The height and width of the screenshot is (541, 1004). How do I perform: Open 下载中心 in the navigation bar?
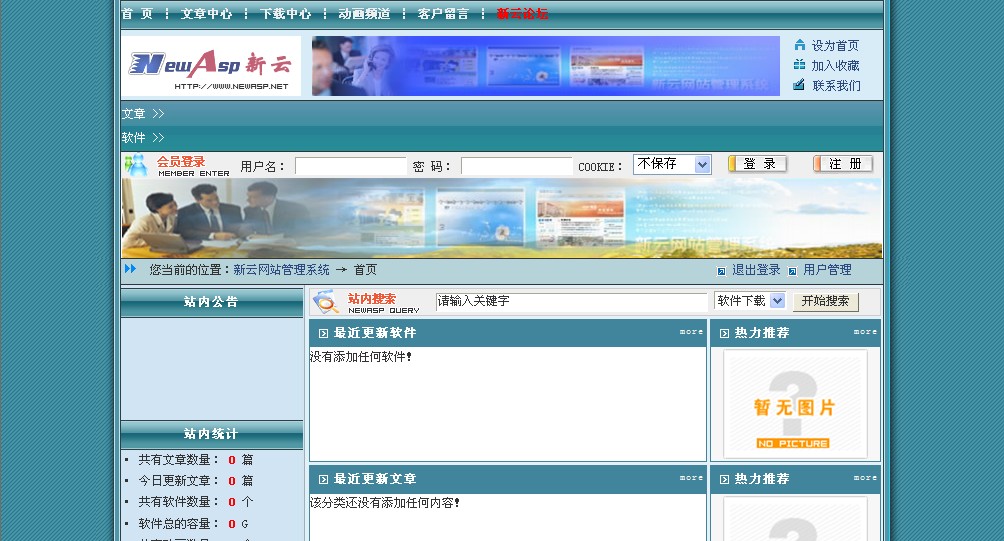tap(286, 13)
